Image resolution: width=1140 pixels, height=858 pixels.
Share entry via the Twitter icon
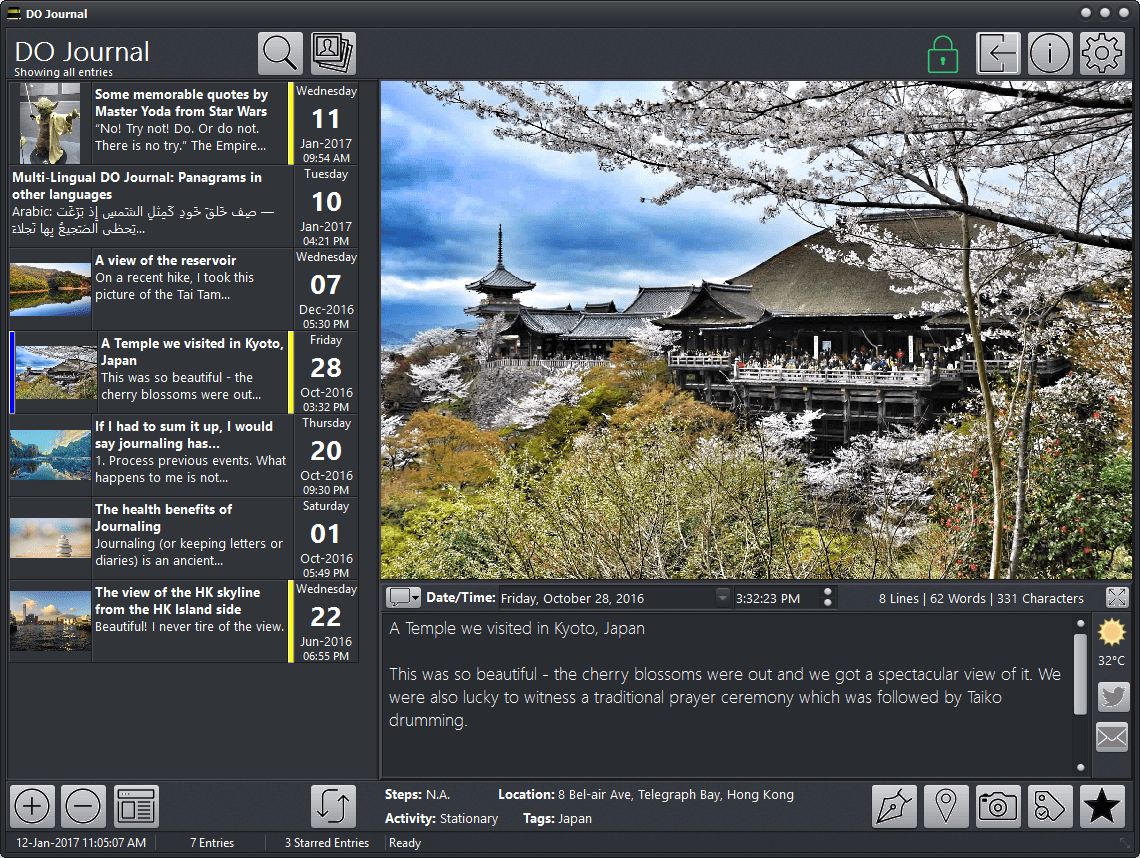click(1113, 697)
